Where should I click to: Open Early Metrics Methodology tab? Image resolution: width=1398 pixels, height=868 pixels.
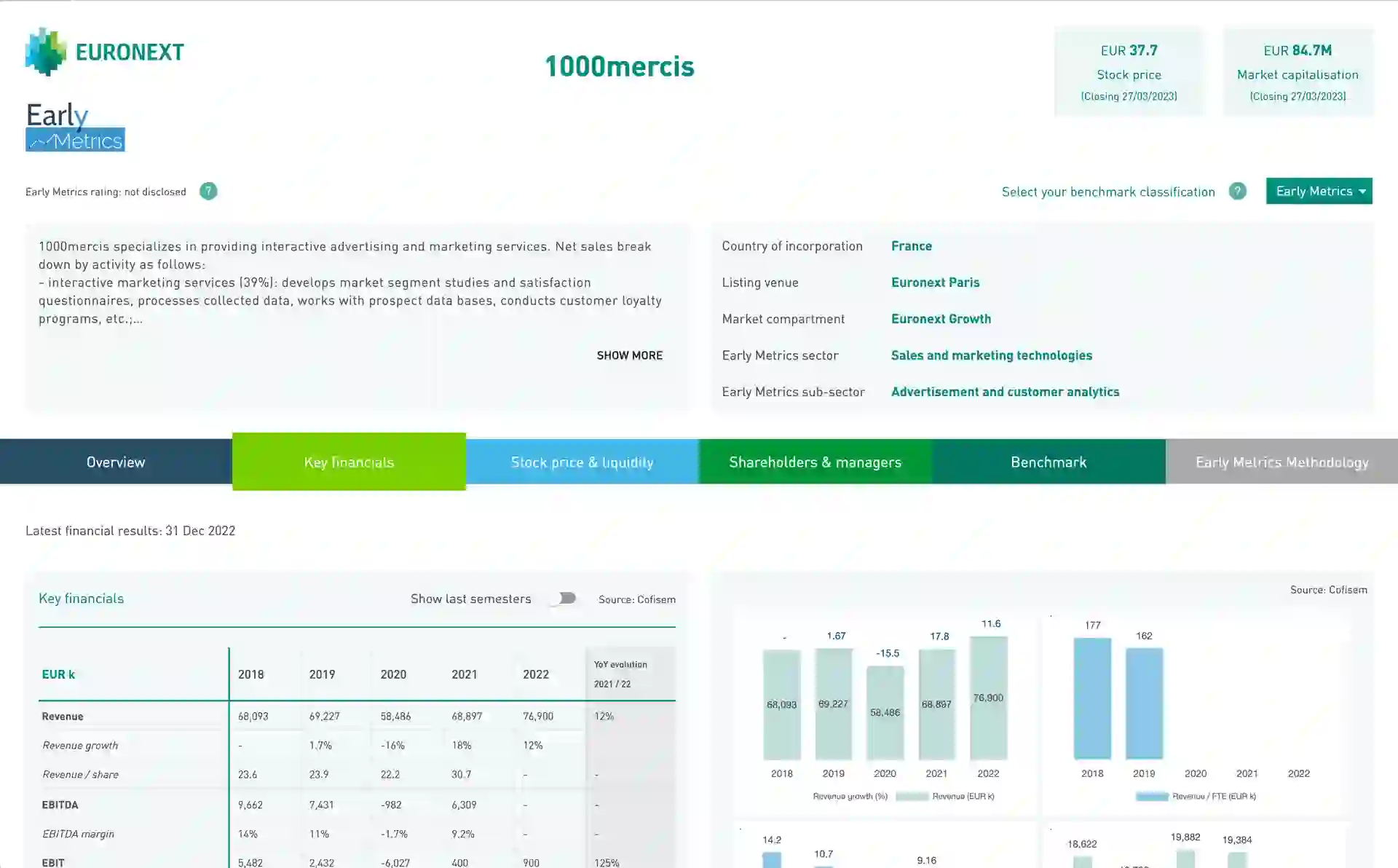tap(1281, 462)
